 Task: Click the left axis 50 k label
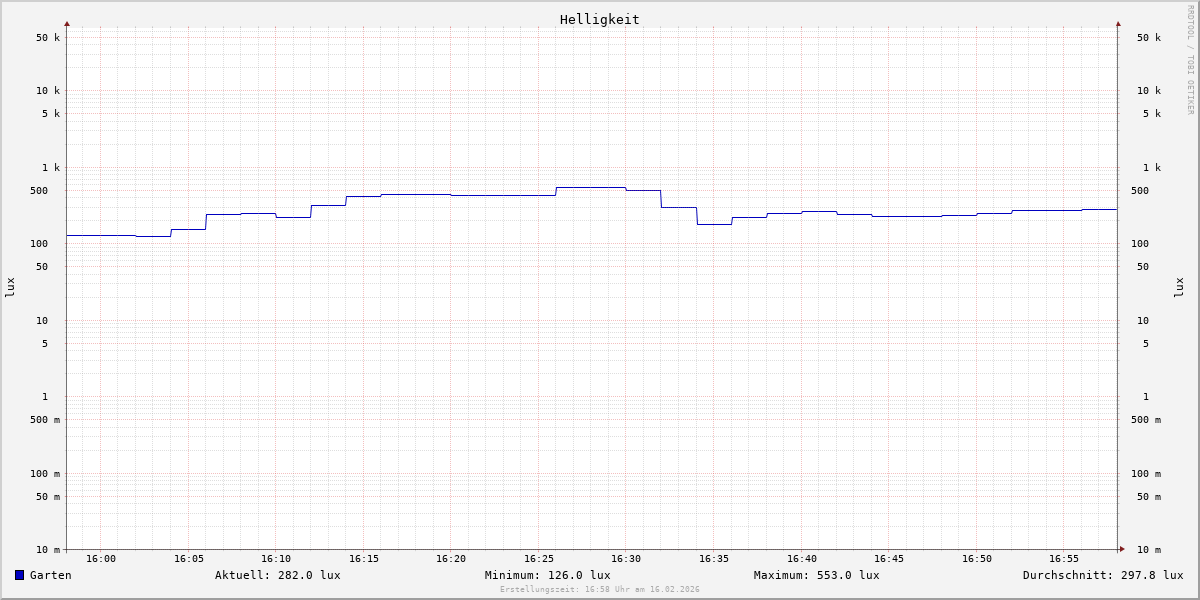pos(48,38)
